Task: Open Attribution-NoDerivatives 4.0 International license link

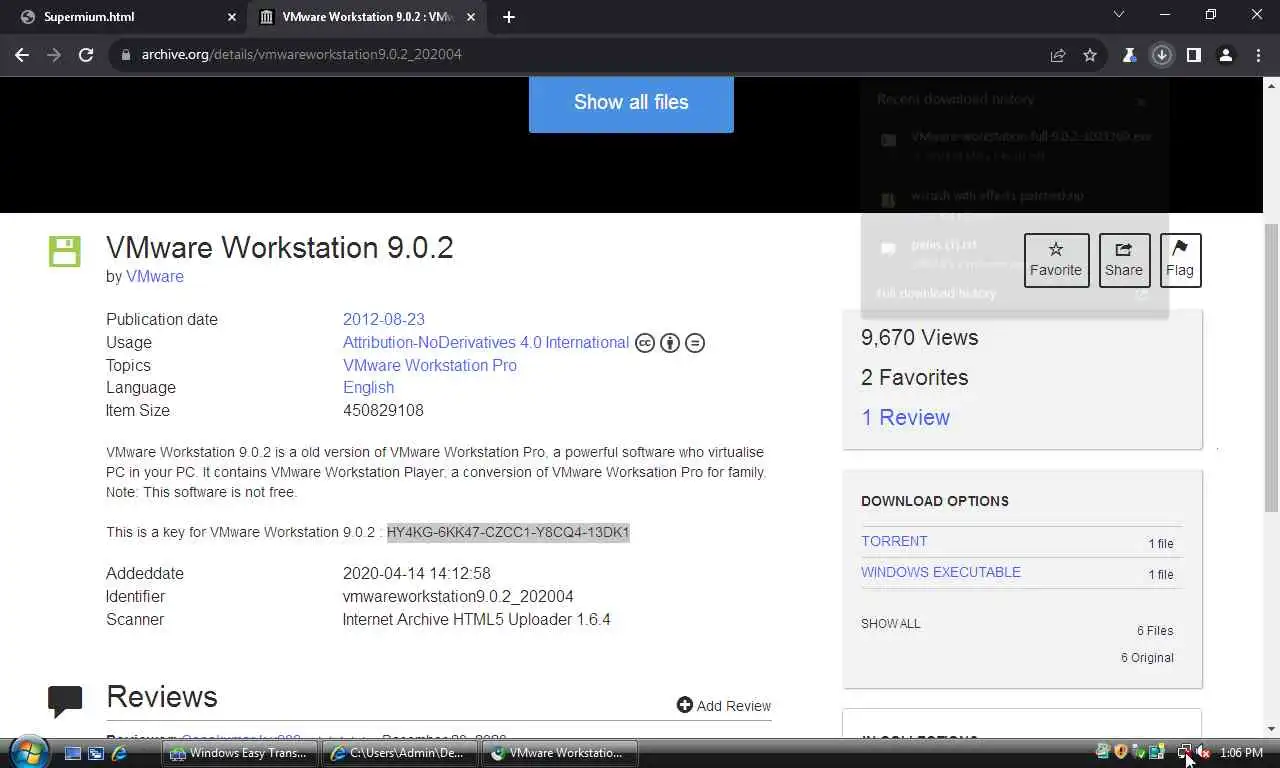Action: pyautogui.click(x=486, y=342)
